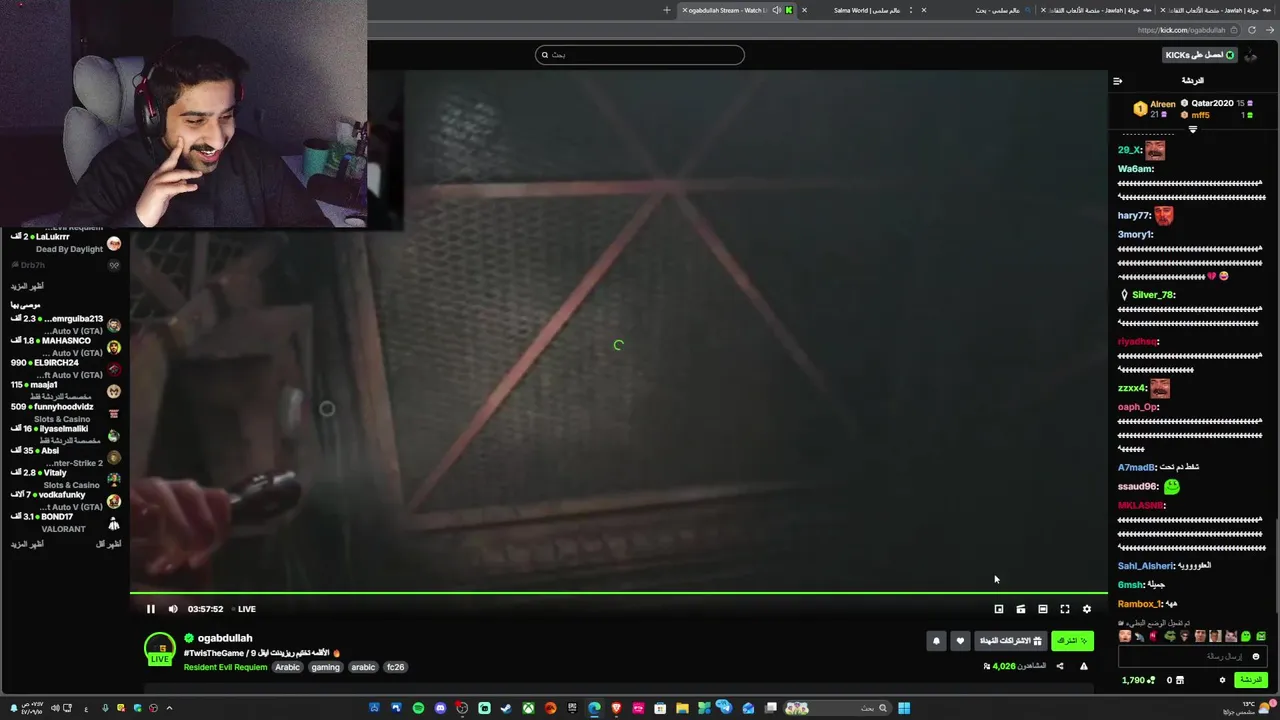Report stream with warning triangle icon
This screenshot has width=1280, height=720.
pos(1083,666)
